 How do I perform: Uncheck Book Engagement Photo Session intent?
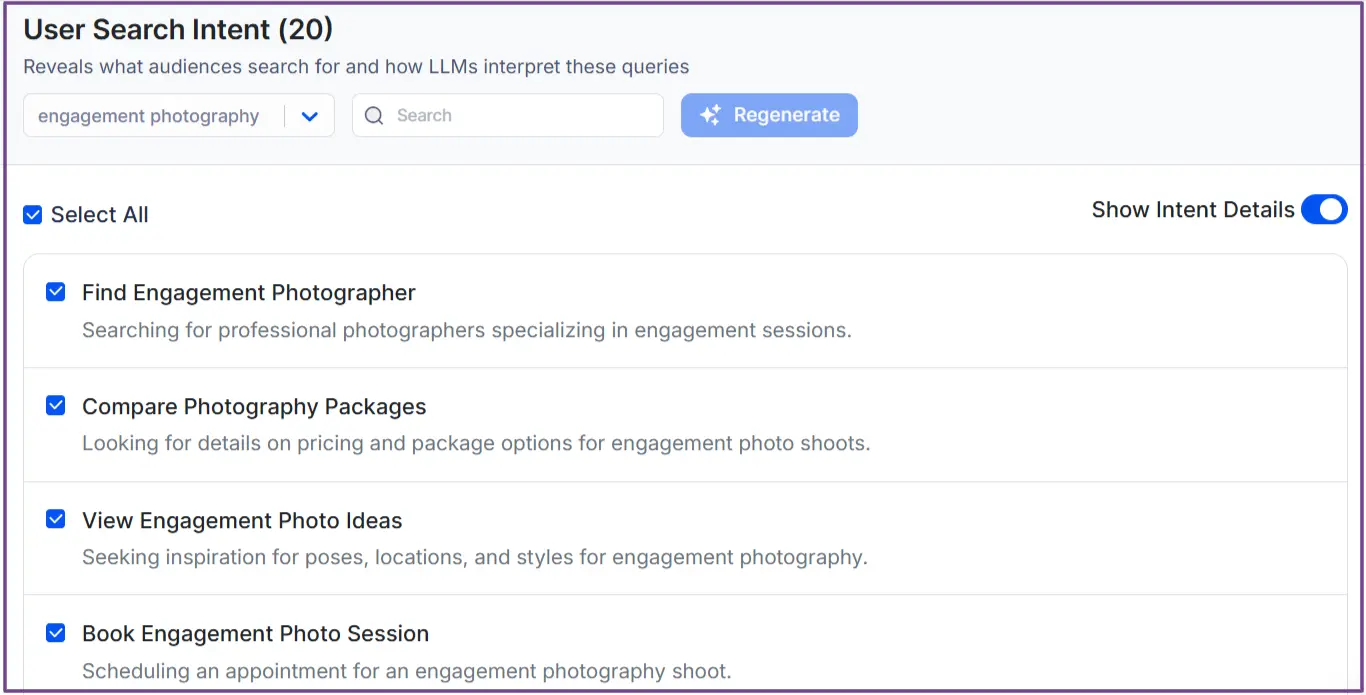55,632
